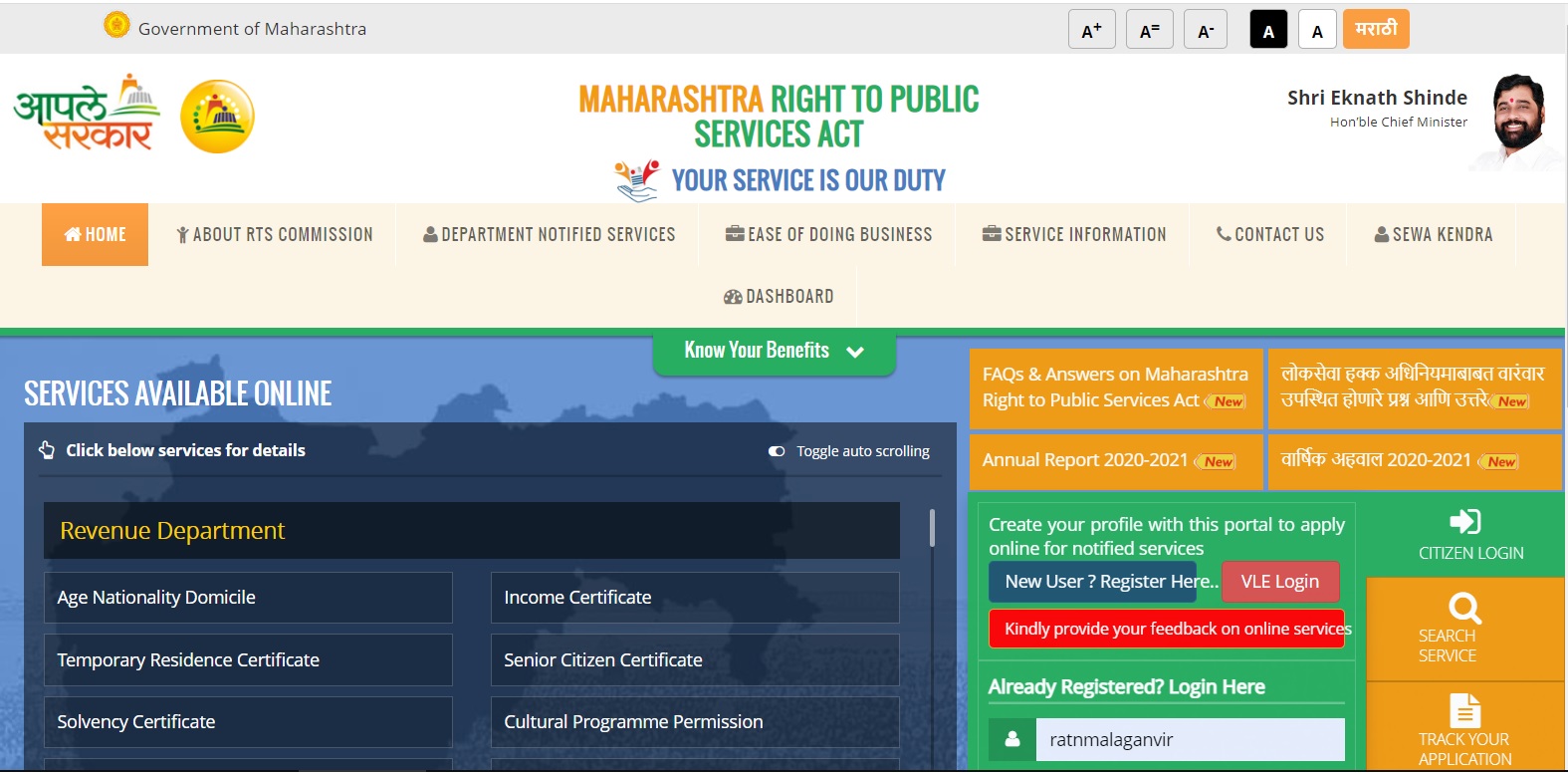The image size is (1568, 774).
Task: Open the Dashboard menu item
Action: [x=779, y=296]
